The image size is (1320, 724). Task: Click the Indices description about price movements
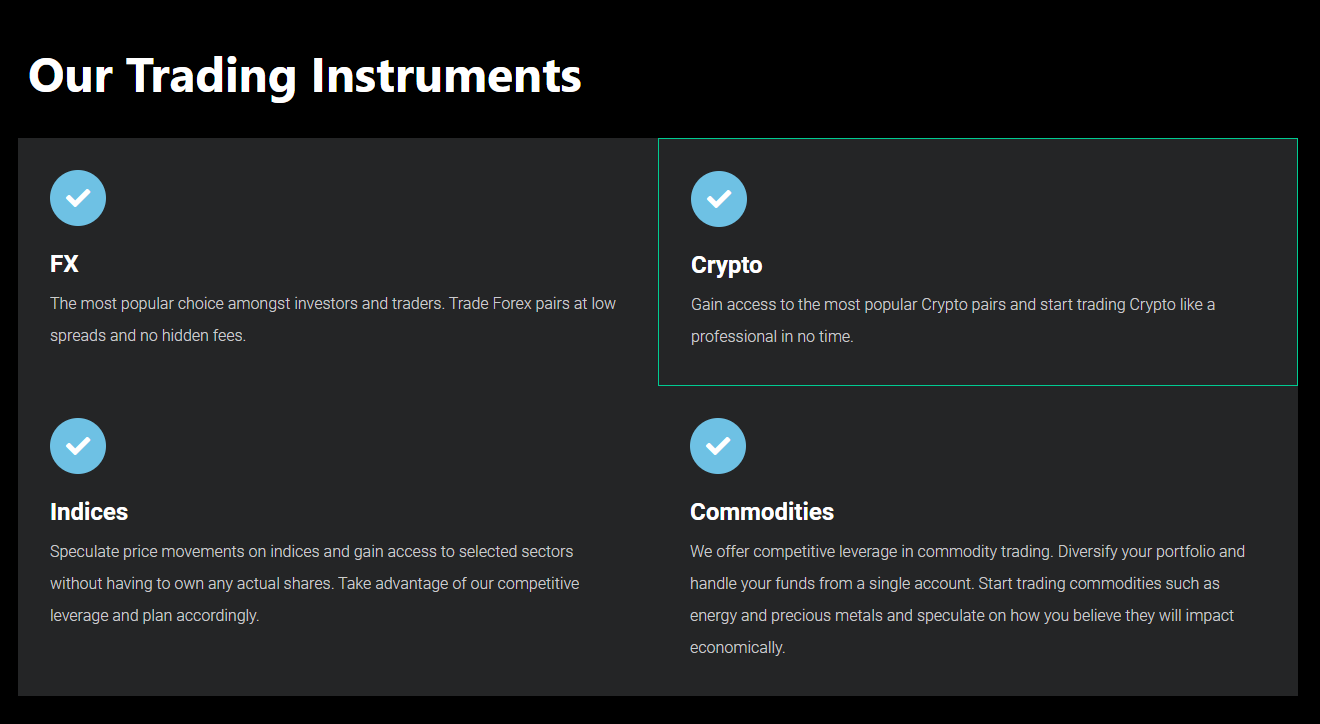pos(315,583)
